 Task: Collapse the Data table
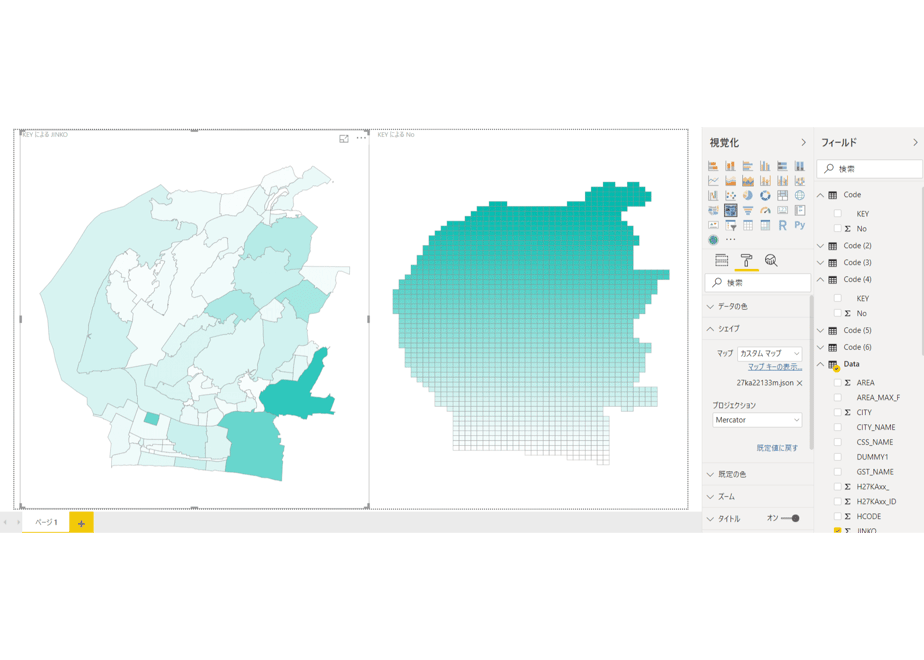point(820,364)
